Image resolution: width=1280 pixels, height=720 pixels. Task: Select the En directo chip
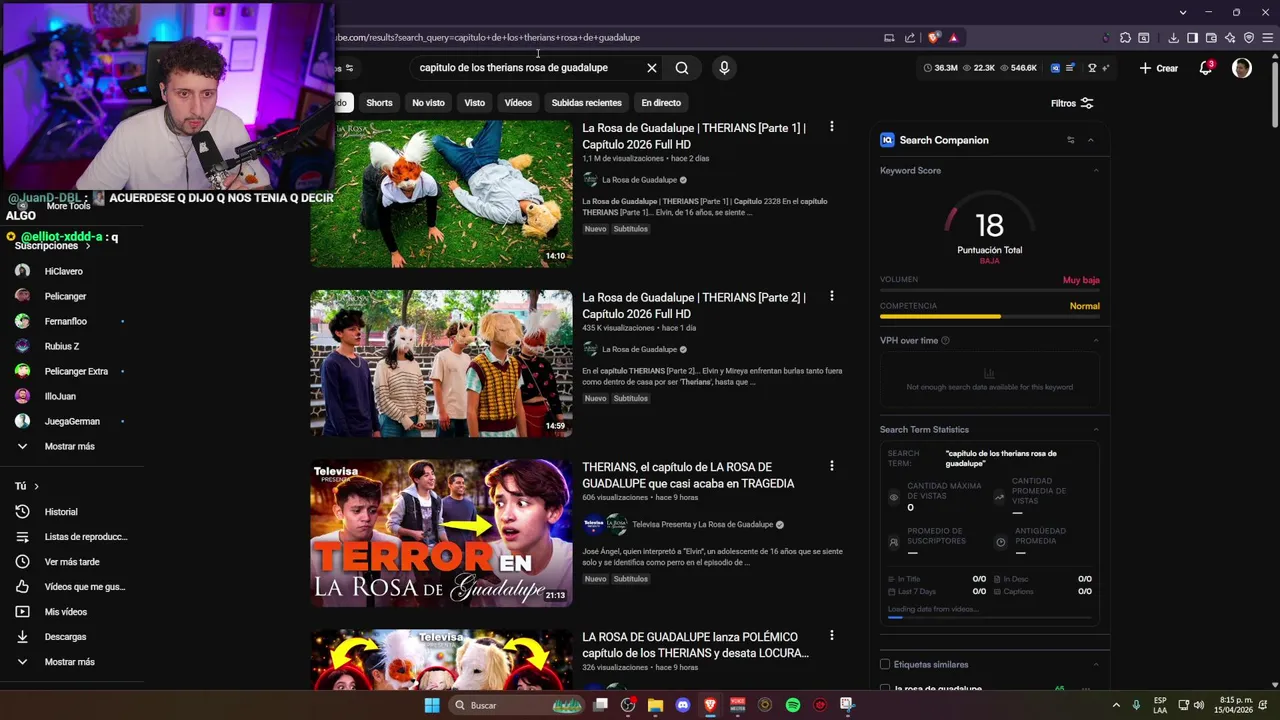coord(661,103)
